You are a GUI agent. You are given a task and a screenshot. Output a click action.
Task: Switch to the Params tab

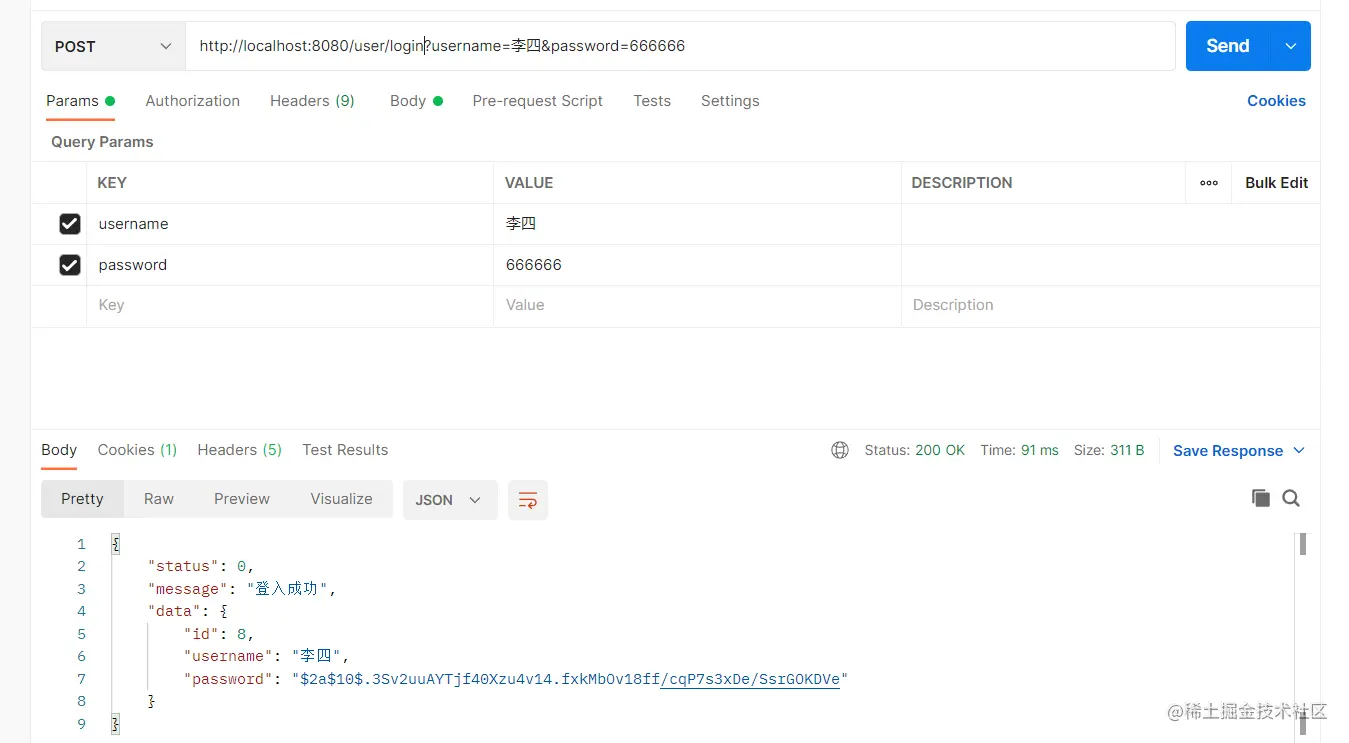[80, 101]
